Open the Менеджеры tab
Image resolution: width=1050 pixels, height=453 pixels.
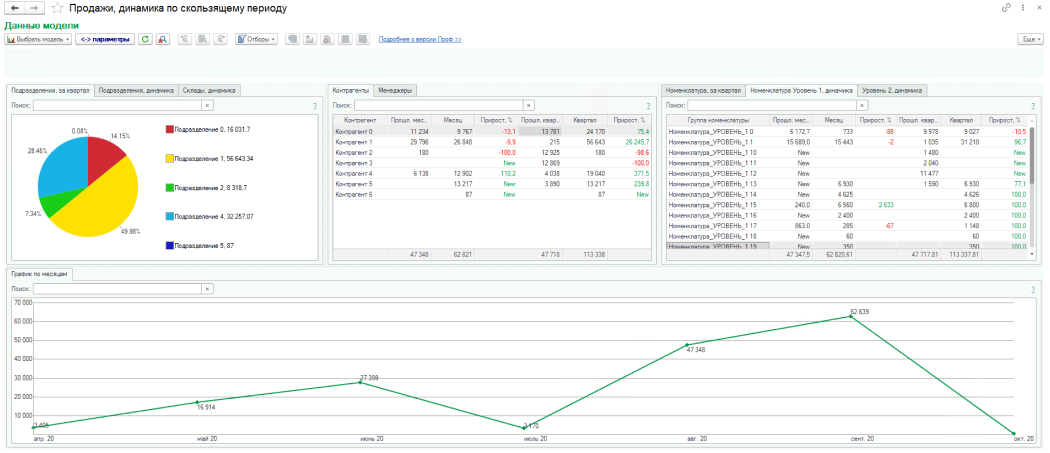point(395,90)
